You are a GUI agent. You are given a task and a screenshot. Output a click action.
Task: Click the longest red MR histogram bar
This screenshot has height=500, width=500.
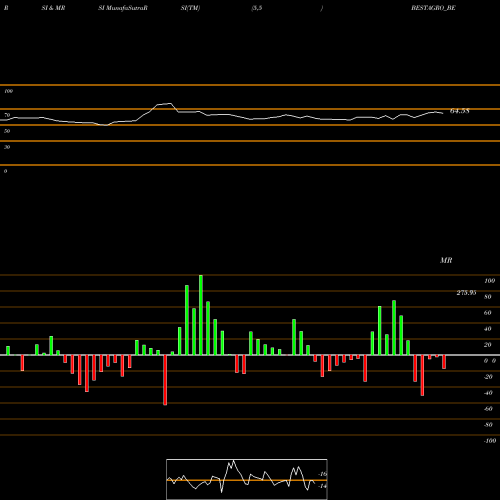pyautogui.click(x=165, y=380)
